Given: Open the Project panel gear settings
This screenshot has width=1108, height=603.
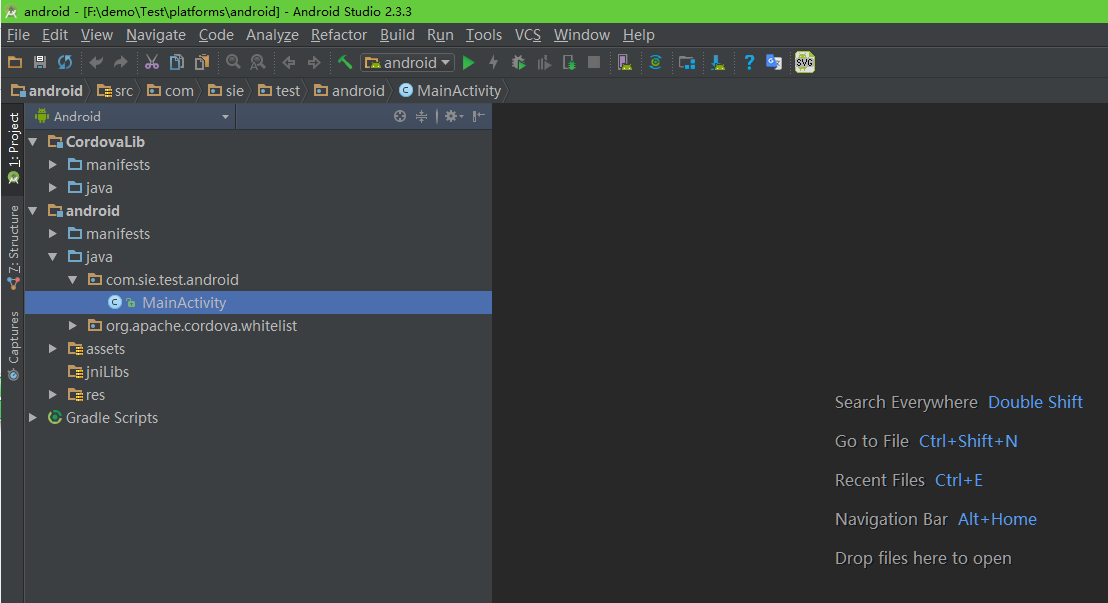Looking at the screenshot, I should pos(453,117).
